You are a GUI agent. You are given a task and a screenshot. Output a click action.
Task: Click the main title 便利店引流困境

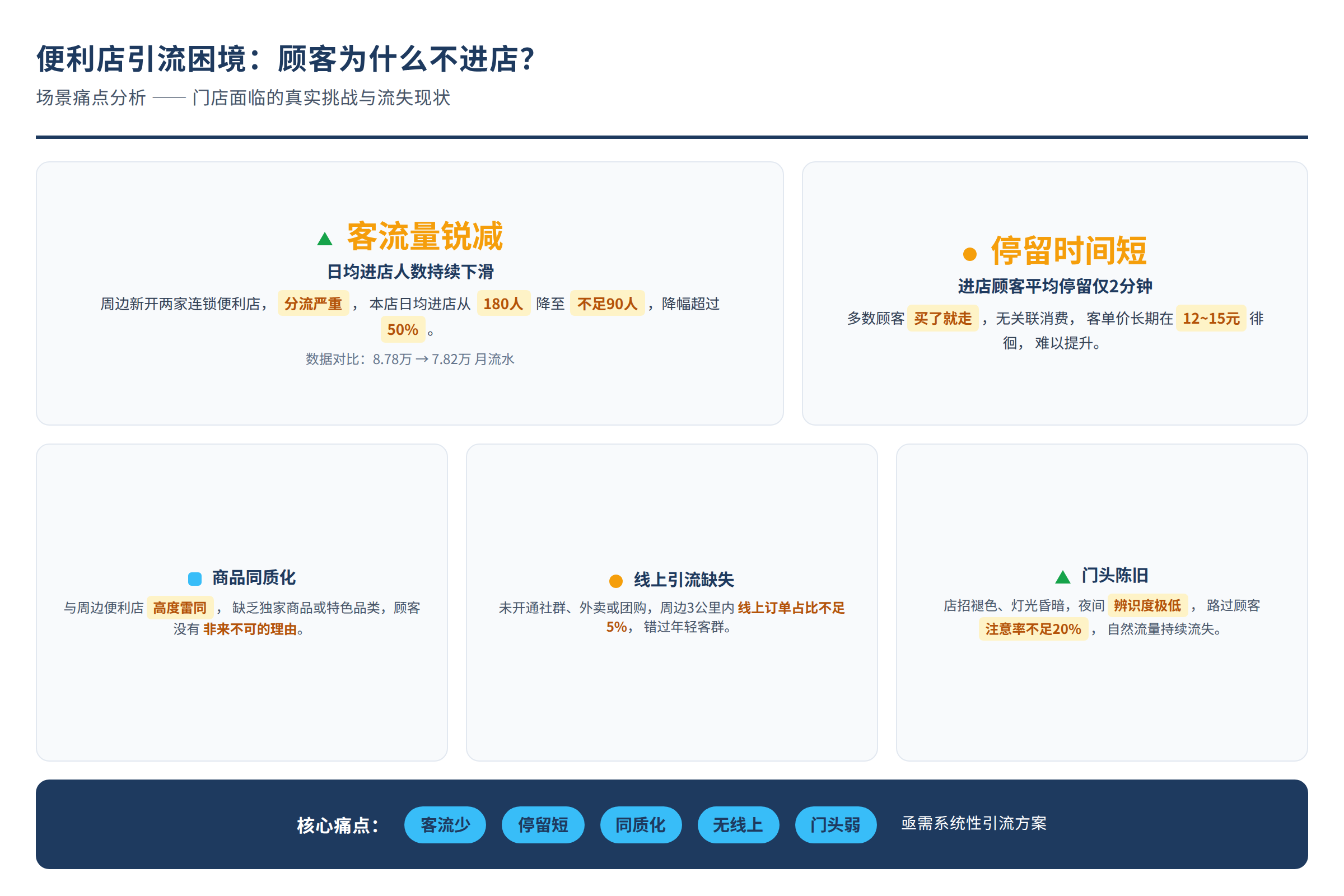click(x=286, y=59)
